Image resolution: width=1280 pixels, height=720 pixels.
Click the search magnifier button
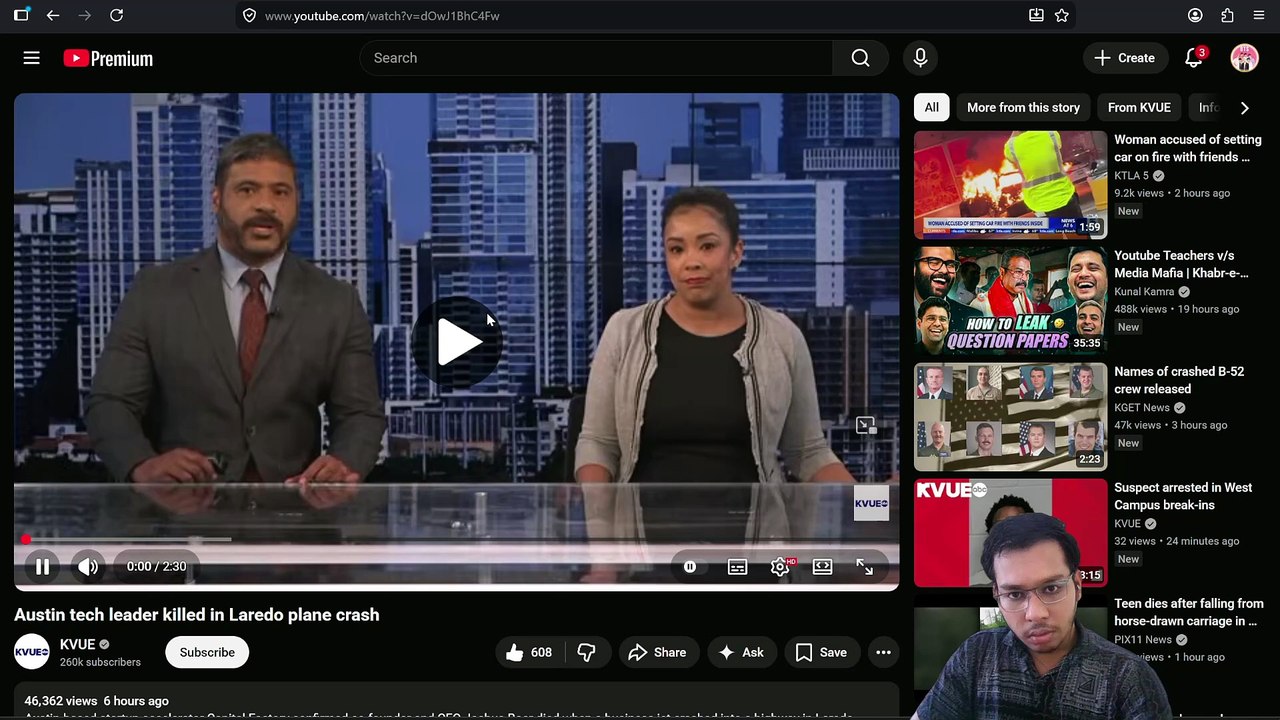pos(860,58)
